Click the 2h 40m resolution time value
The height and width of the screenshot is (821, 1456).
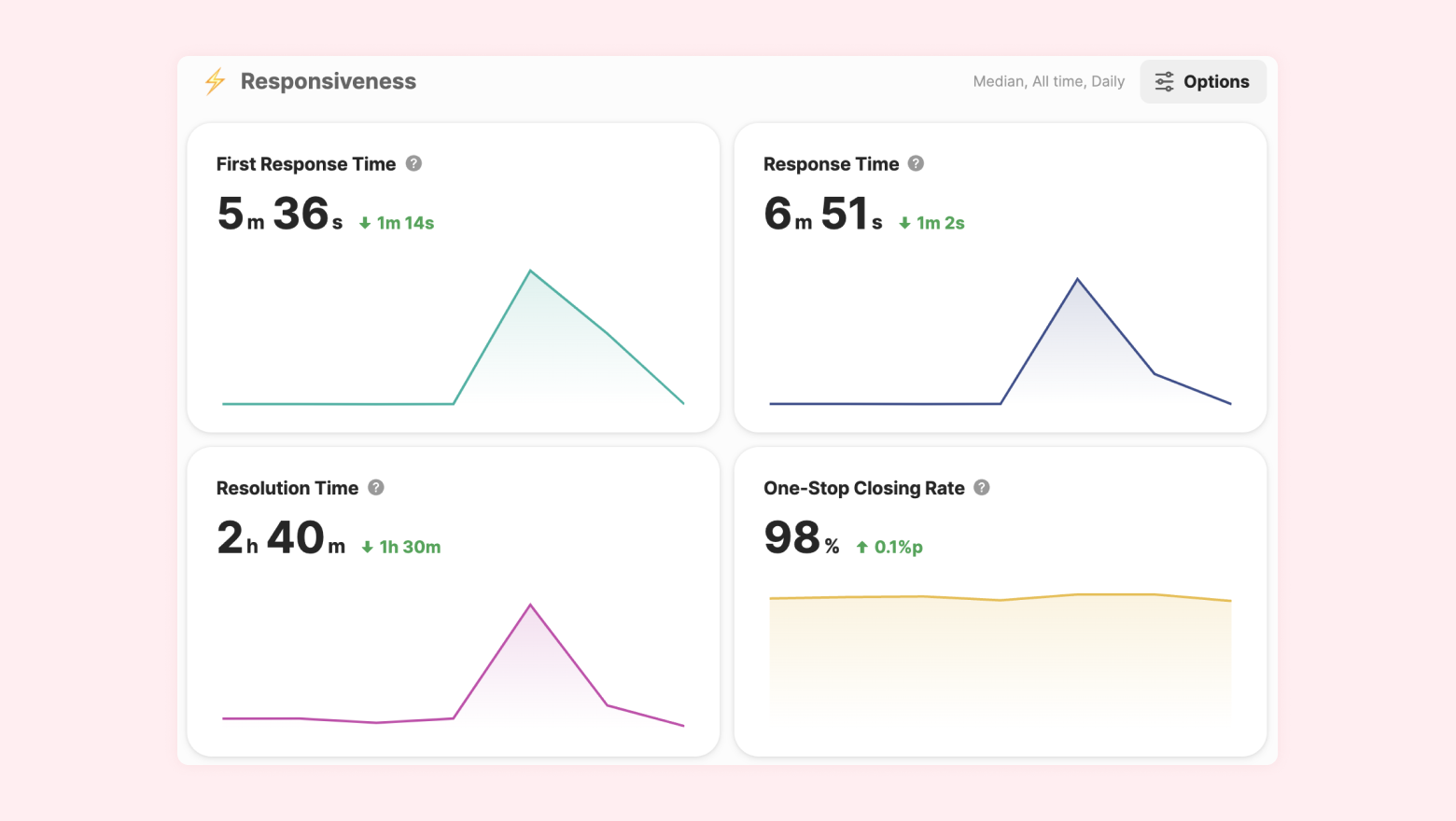[x=281, y=538]
